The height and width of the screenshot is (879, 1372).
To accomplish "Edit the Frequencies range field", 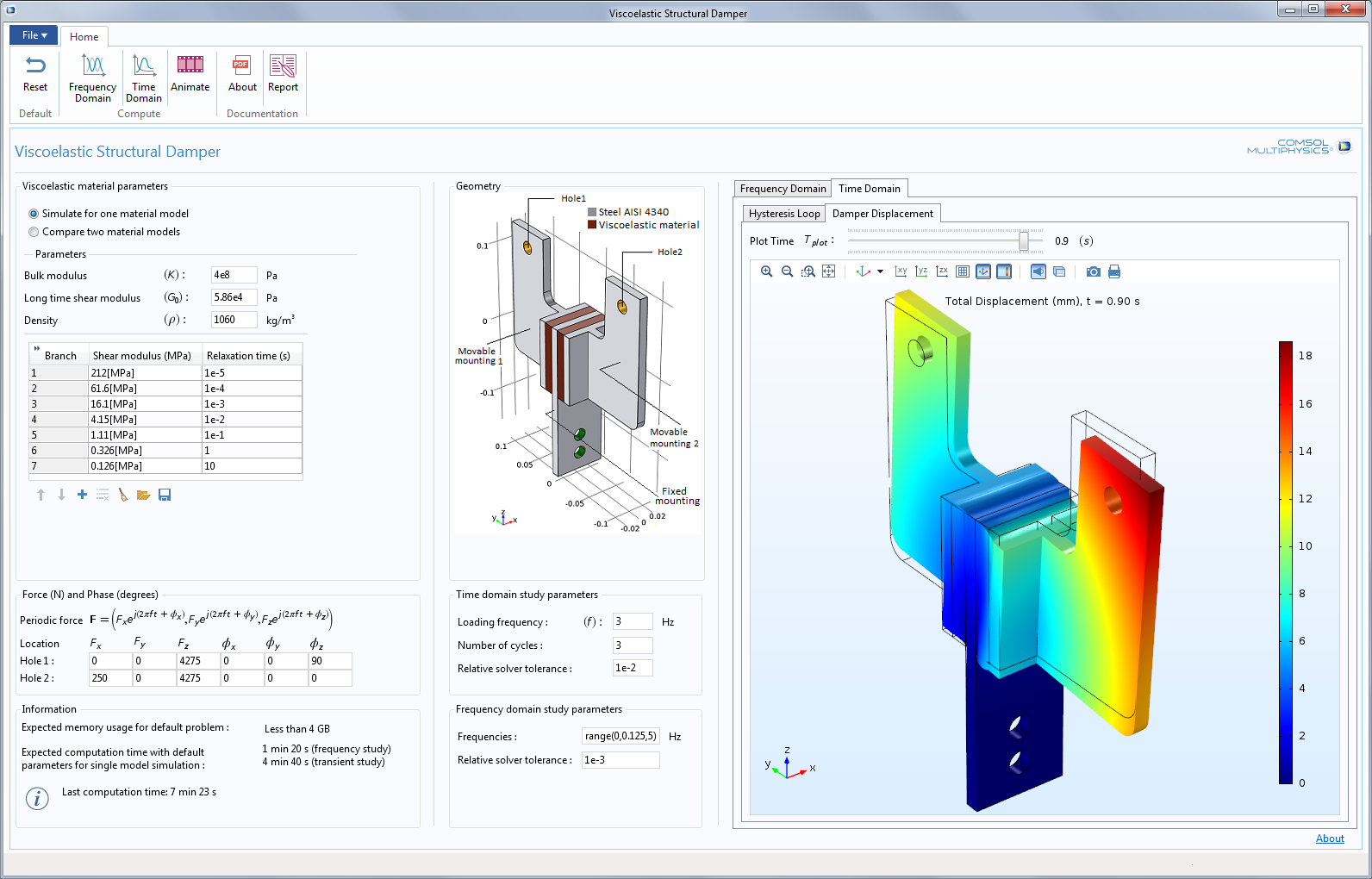I will coord(621,736).
